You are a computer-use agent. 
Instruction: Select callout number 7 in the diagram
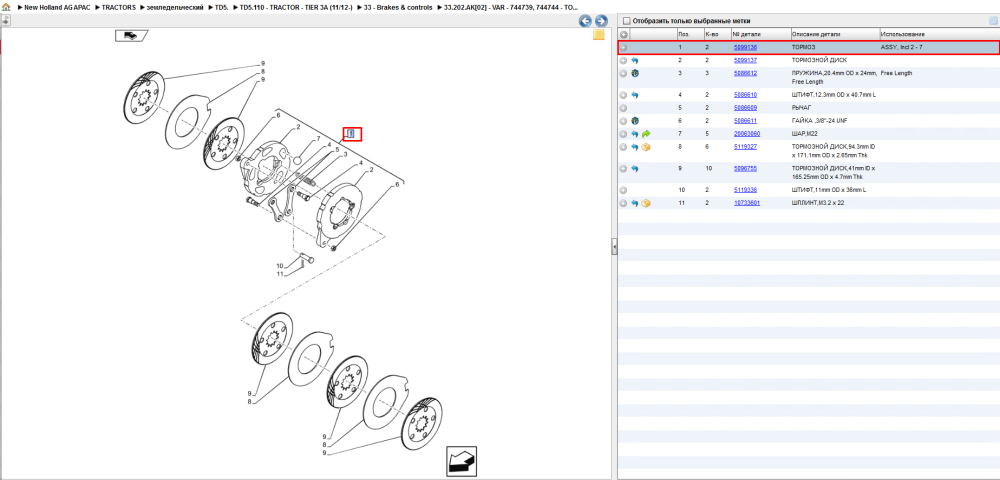pos(318,139)
